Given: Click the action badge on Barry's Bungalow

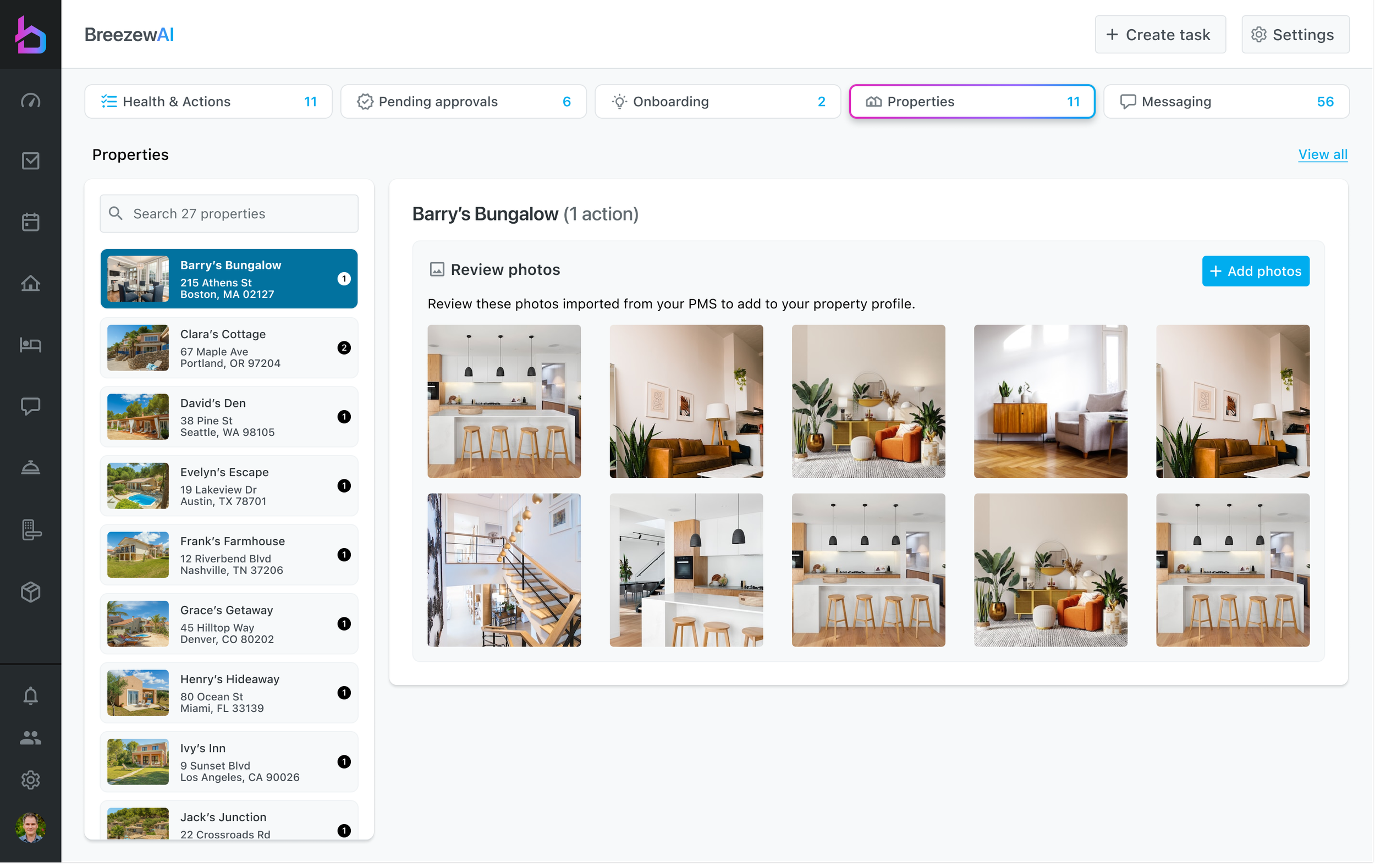Looking at the screenshot, I should click(344, 279).
